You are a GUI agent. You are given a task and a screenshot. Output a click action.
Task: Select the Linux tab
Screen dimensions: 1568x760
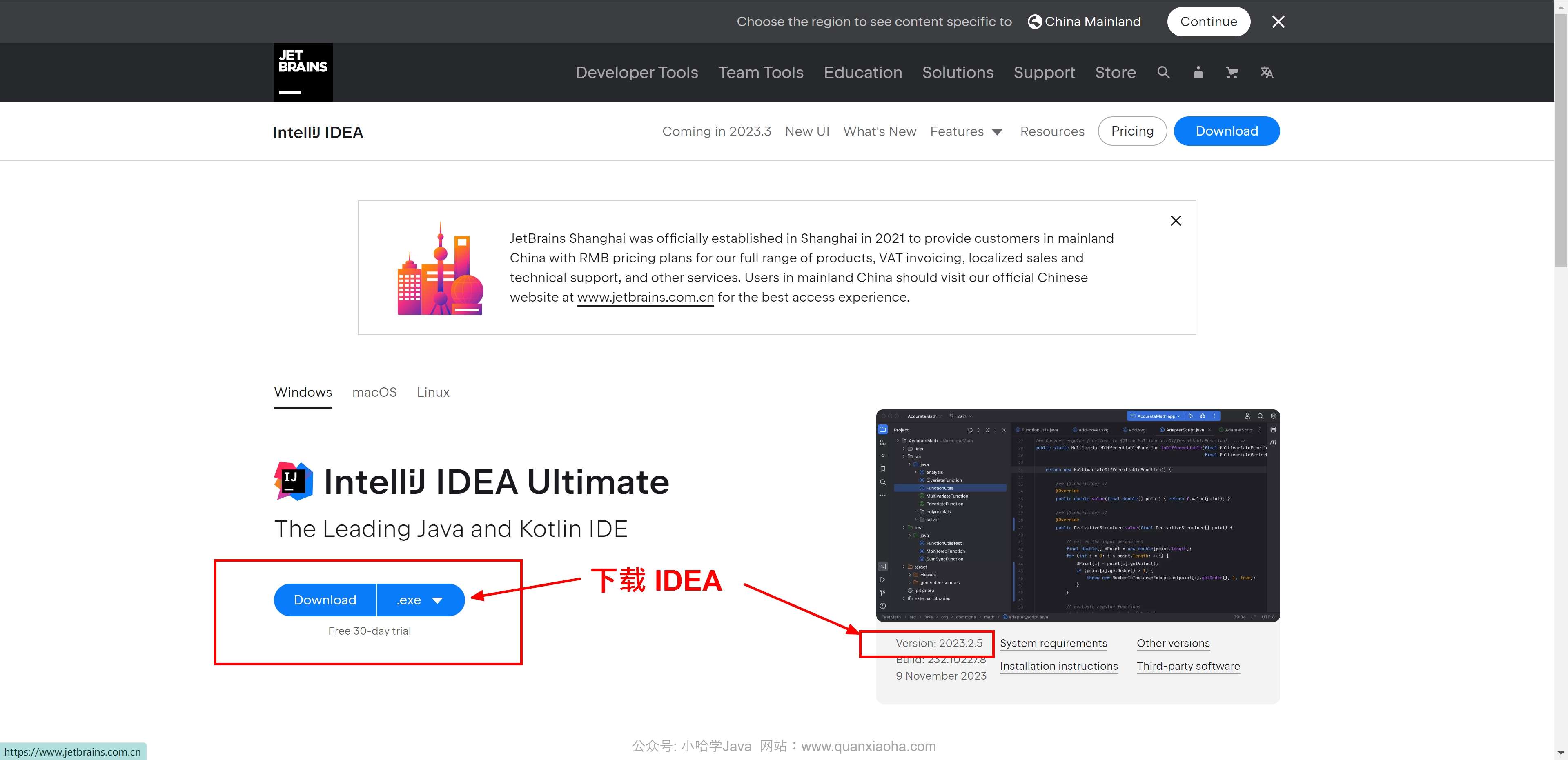coord(433,393)
